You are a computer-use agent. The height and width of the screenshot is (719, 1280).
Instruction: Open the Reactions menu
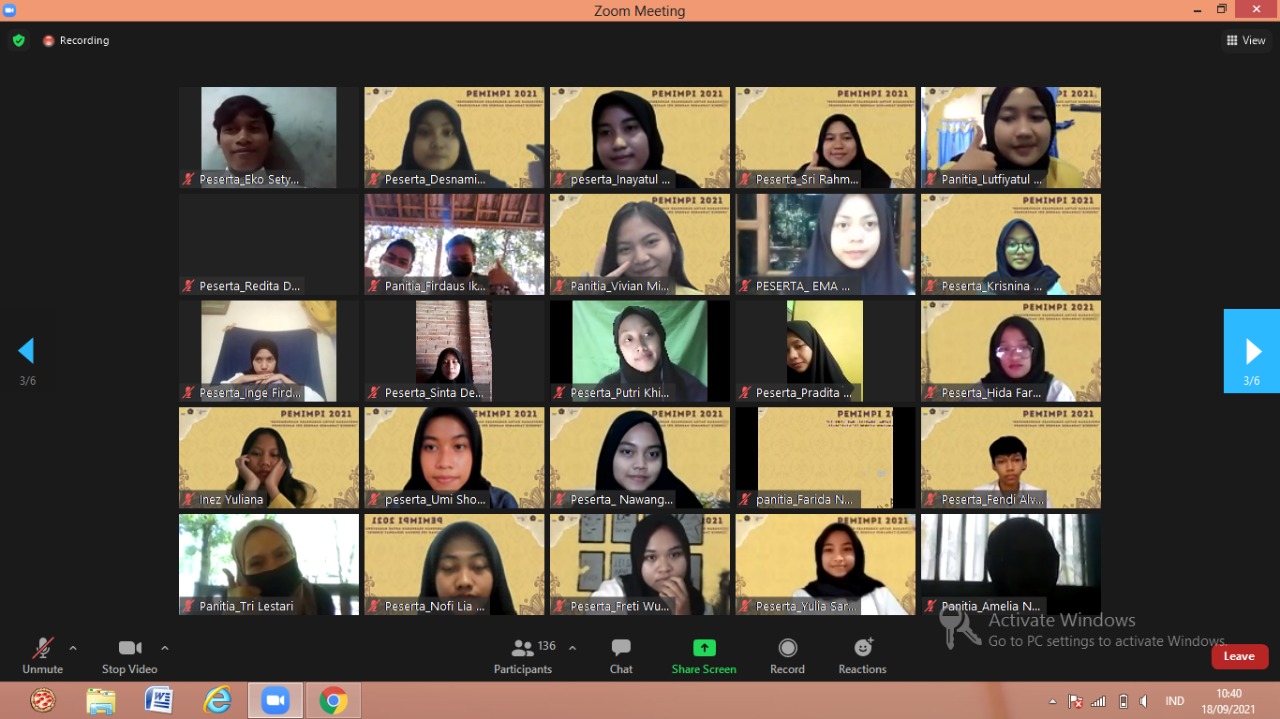tap(863, 656)
